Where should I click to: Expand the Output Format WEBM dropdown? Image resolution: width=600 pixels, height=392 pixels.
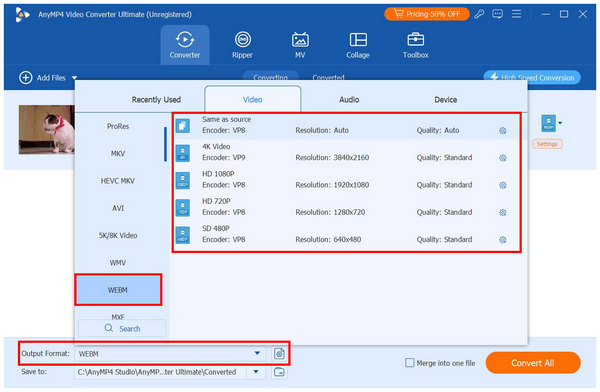(257, 353)
